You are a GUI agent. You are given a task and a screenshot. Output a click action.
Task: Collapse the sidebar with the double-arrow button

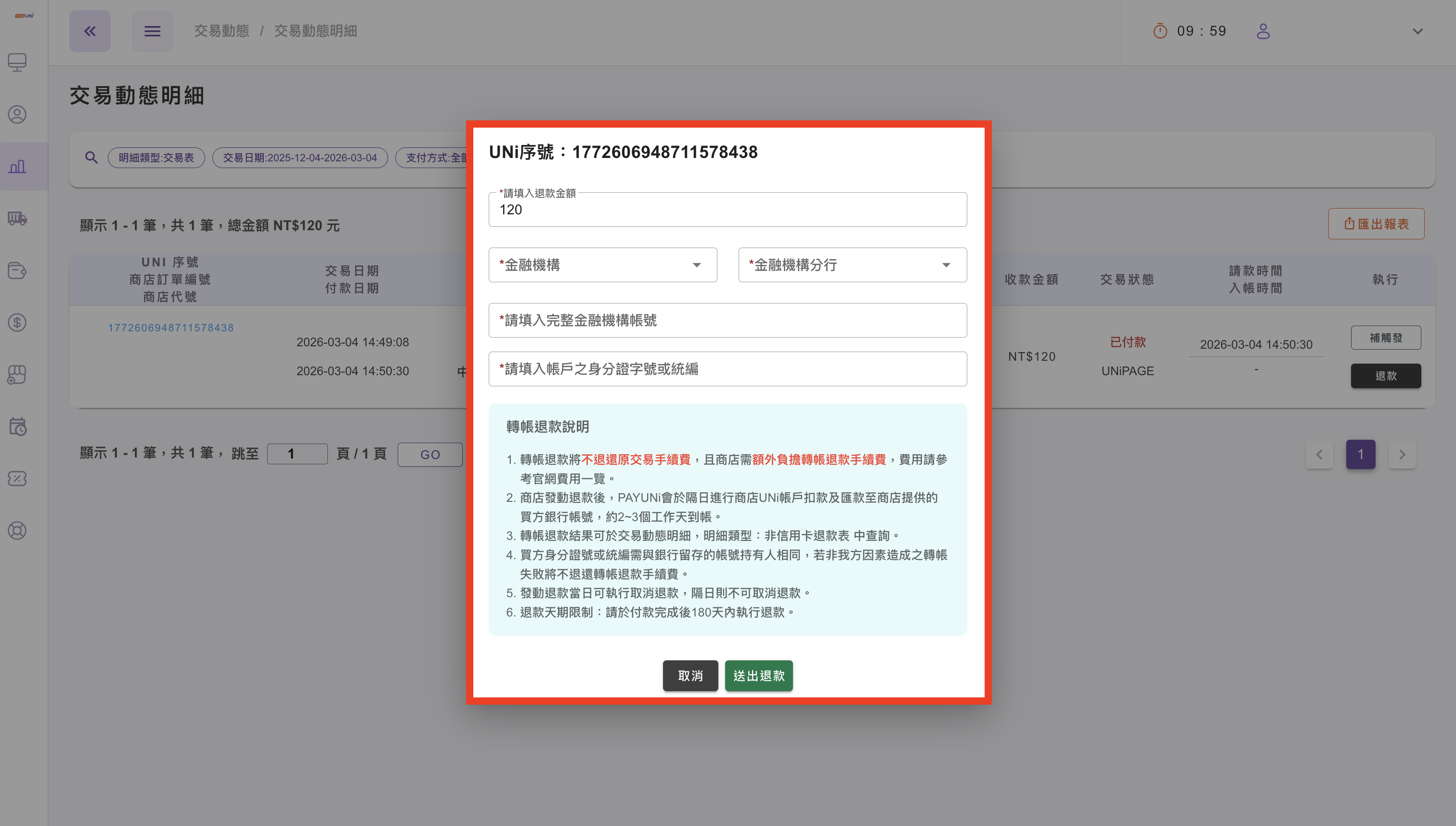[90, 31]
